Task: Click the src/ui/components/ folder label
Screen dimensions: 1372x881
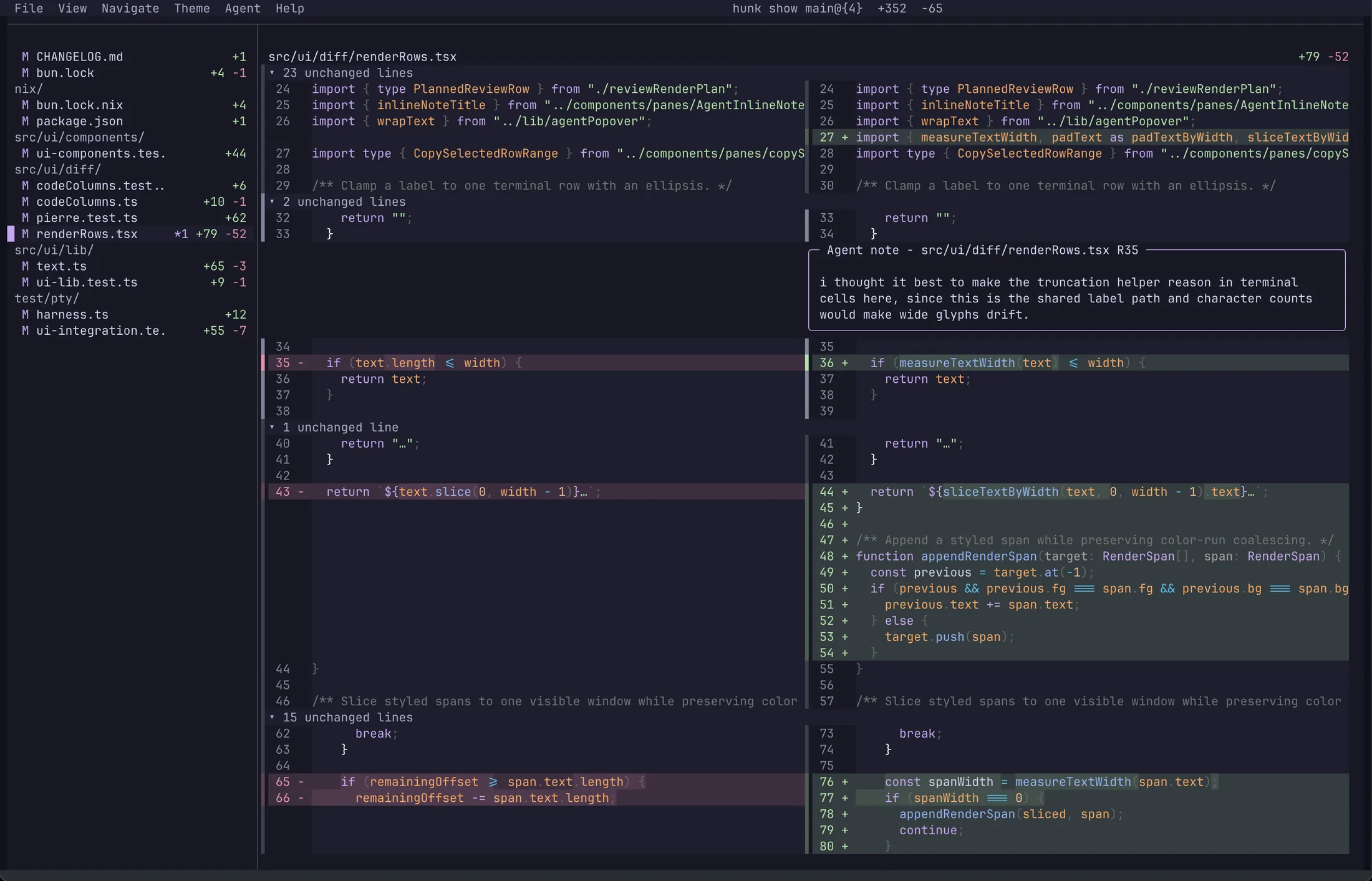Action: pos(80,138)
